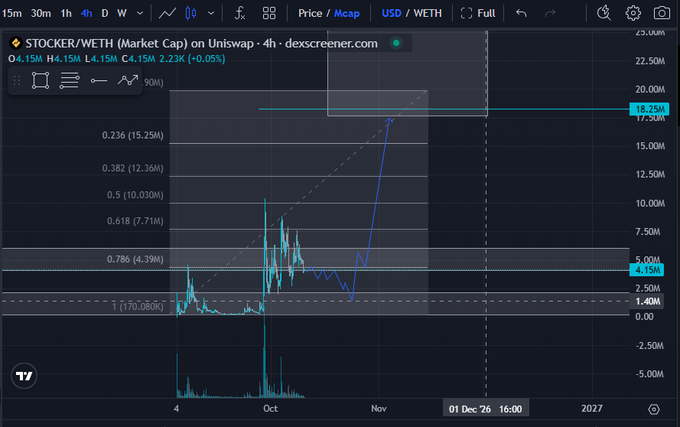Screen dimensions: 680x427
Task: Switch the denomination to USD
Action: [x=391, y=13]
